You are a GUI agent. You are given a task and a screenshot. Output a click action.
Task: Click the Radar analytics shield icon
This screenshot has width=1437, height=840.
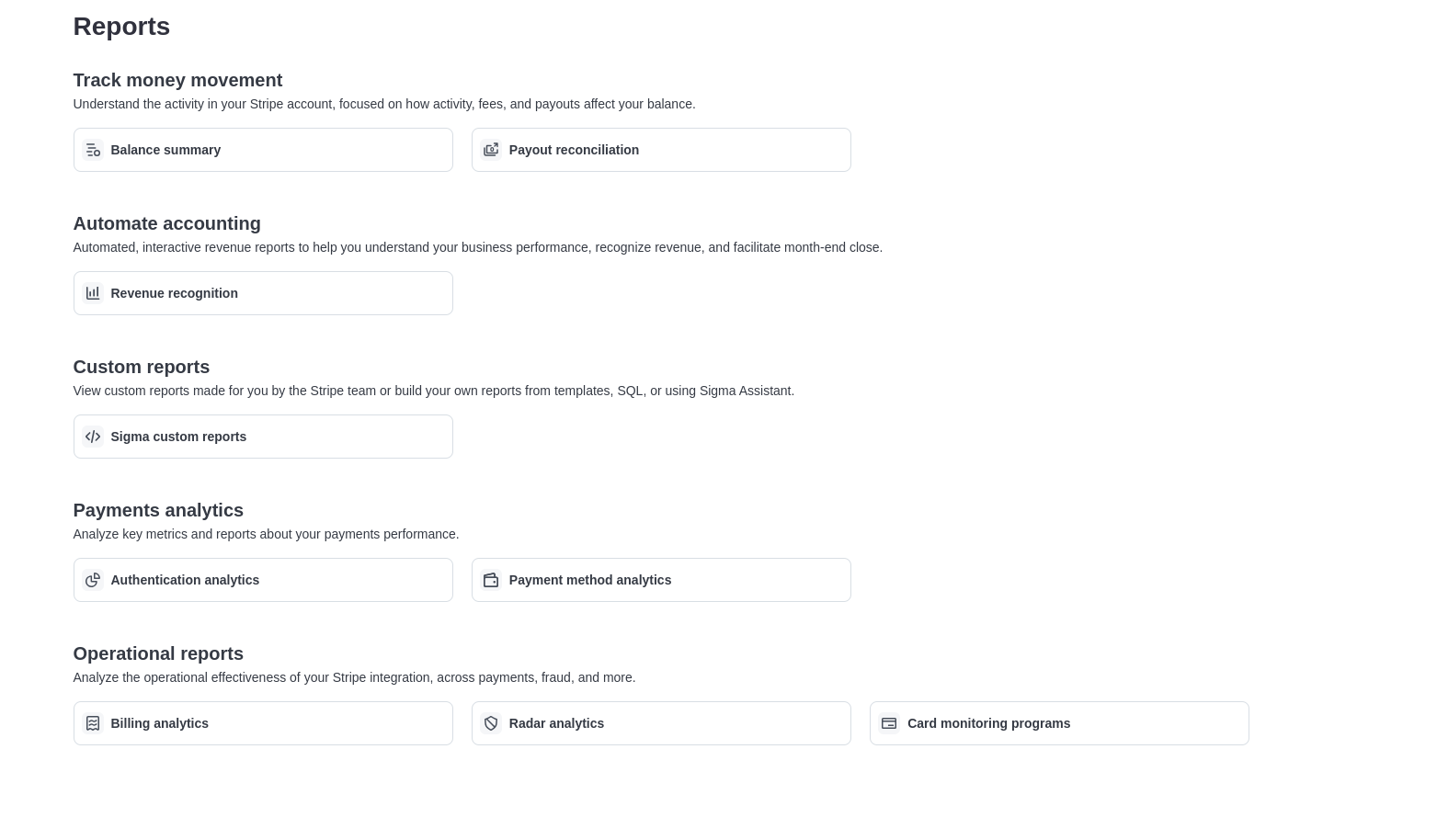[x=491, y=722]
